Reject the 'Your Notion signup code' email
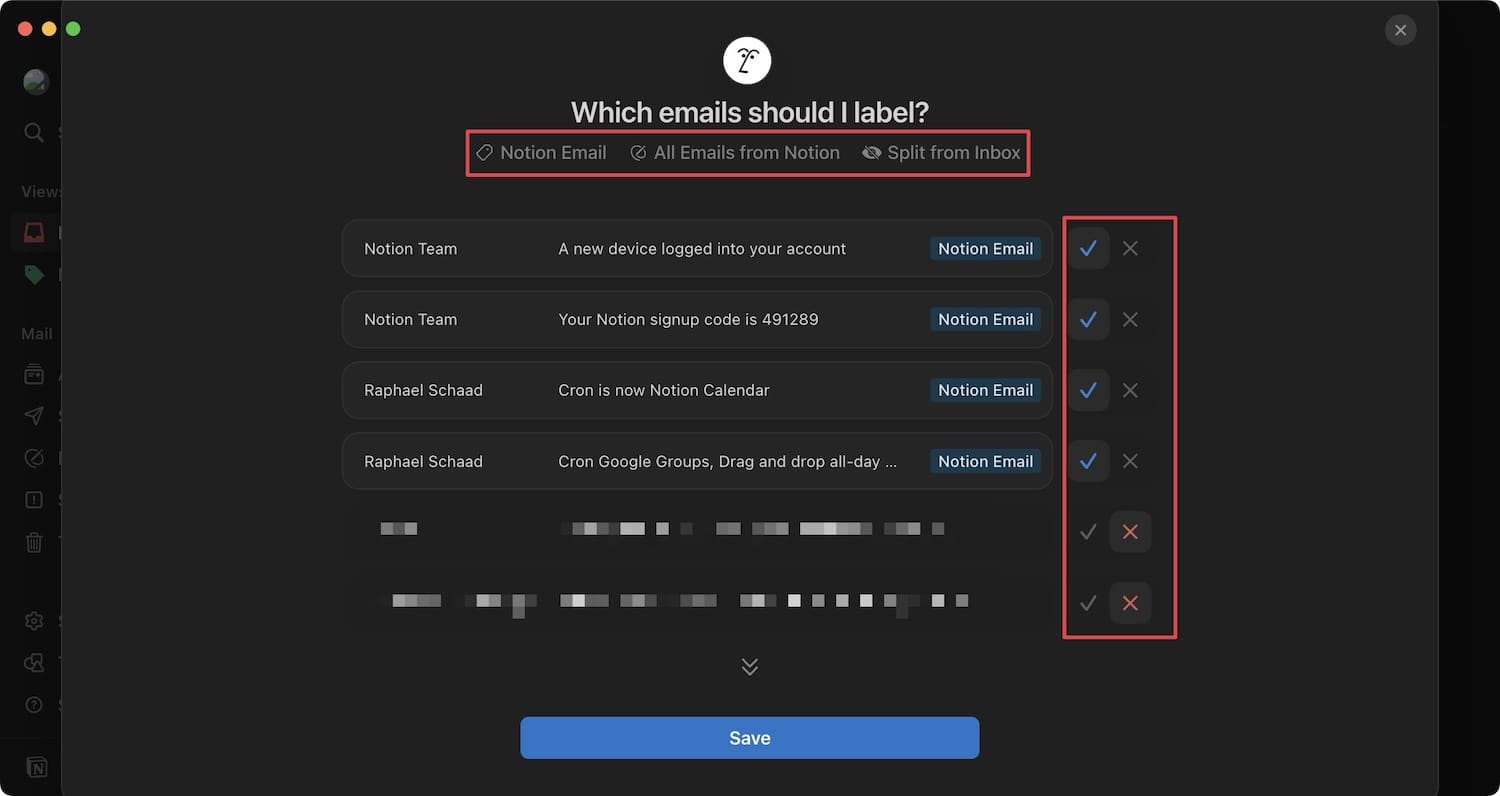This screenshot has height=796, width=1500. [1130, 320]
